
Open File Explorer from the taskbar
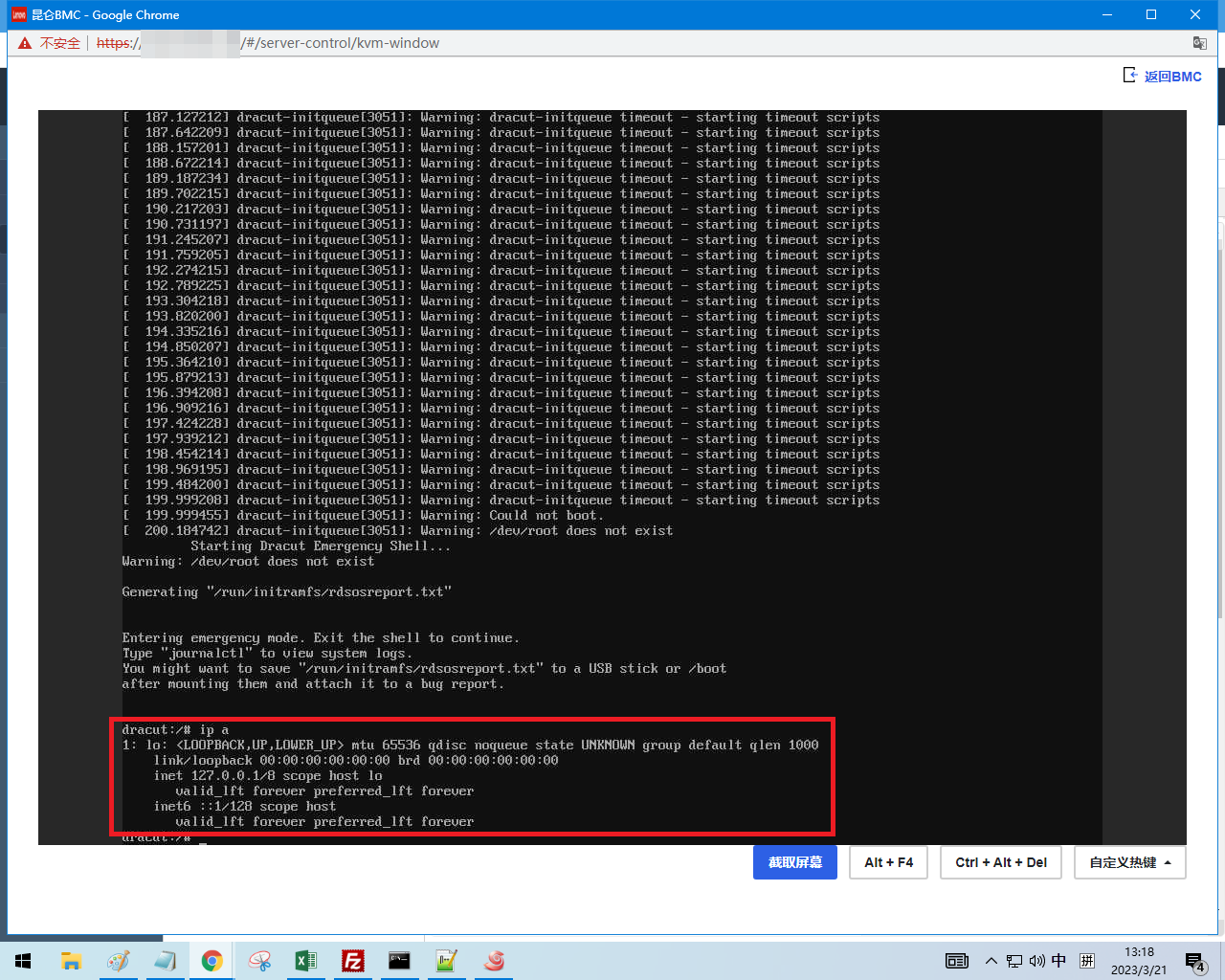[71, 961]
